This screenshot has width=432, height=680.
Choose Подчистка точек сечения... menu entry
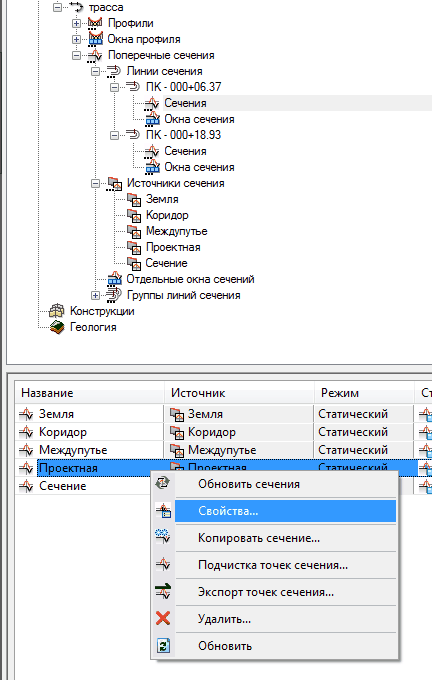[273, 565]
